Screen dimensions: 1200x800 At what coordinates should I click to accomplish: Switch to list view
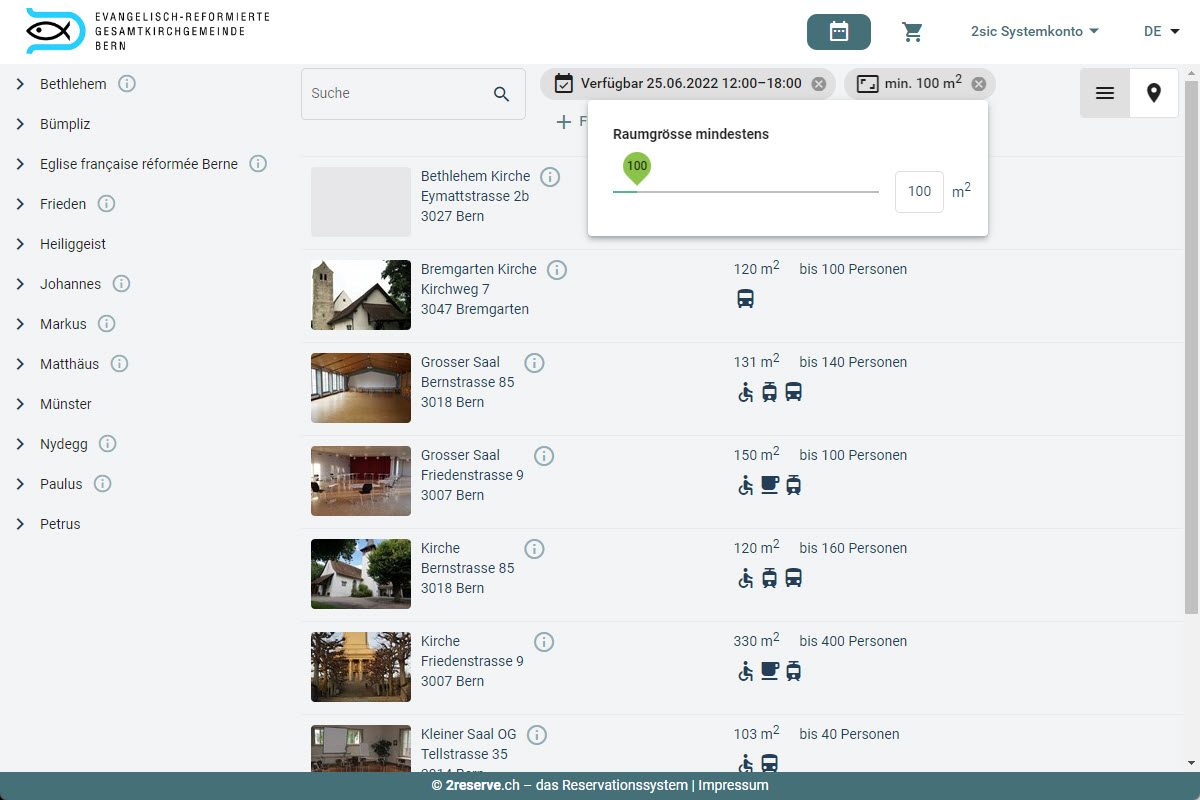pos(1105,93)
